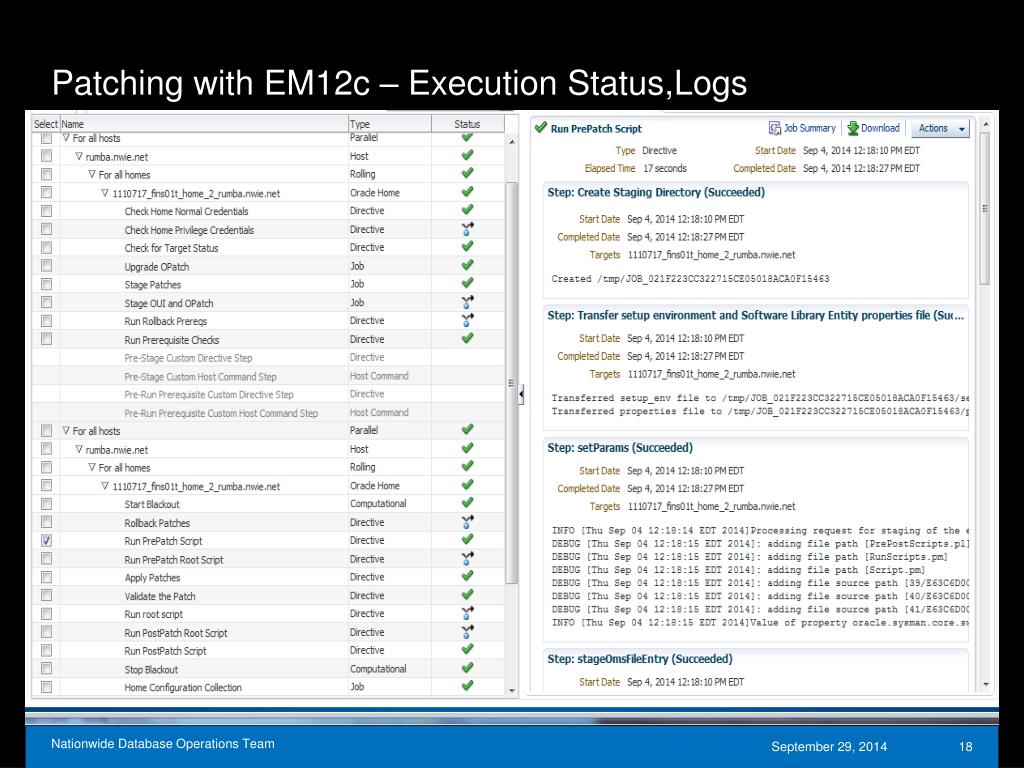
Task: Click status checkmark for Check for Target Status
Action: (x=467, y=247)
